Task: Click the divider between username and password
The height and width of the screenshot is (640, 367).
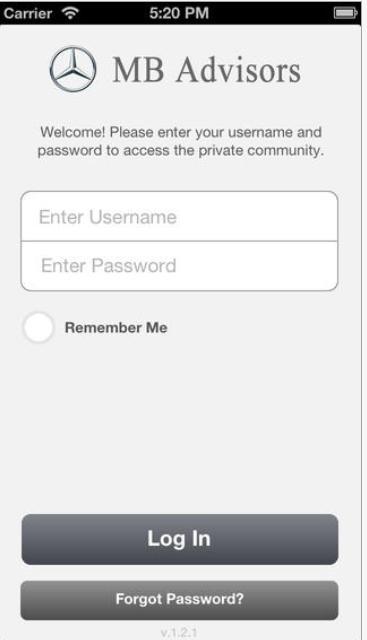Action: [179, 241]
